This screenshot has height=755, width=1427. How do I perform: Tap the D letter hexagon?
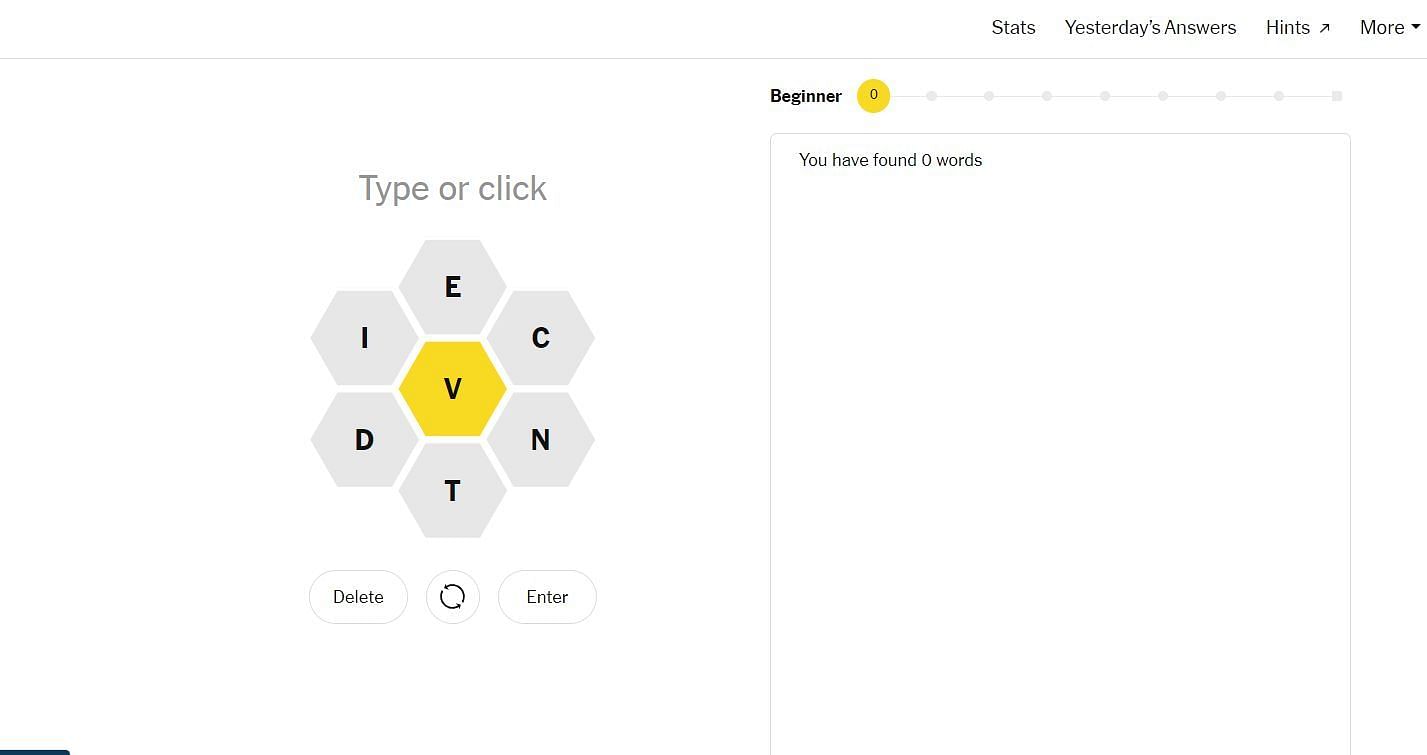click(x=364, y=439)
